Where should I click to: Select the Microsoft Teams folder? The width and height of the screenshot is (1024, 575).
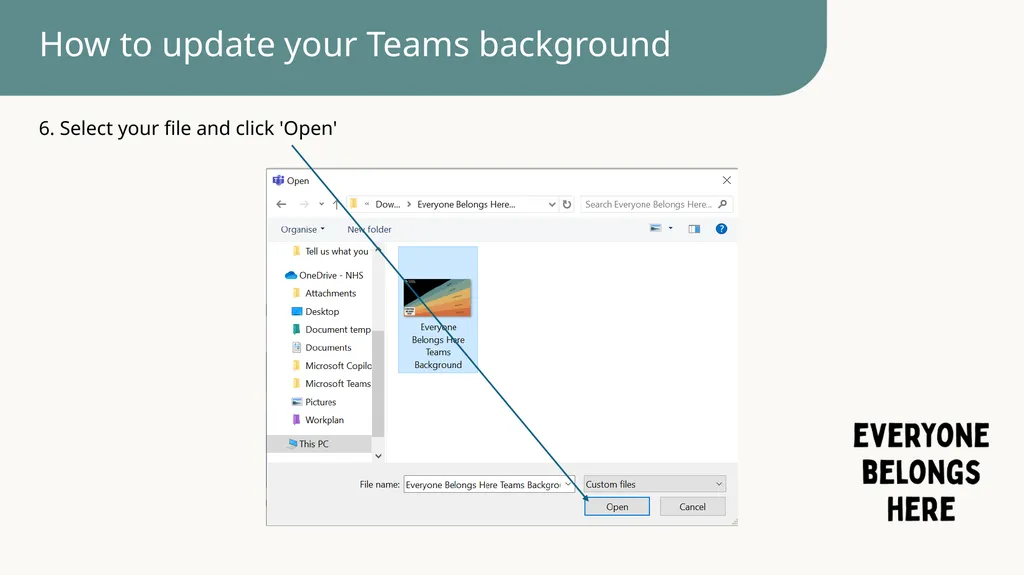331,384
